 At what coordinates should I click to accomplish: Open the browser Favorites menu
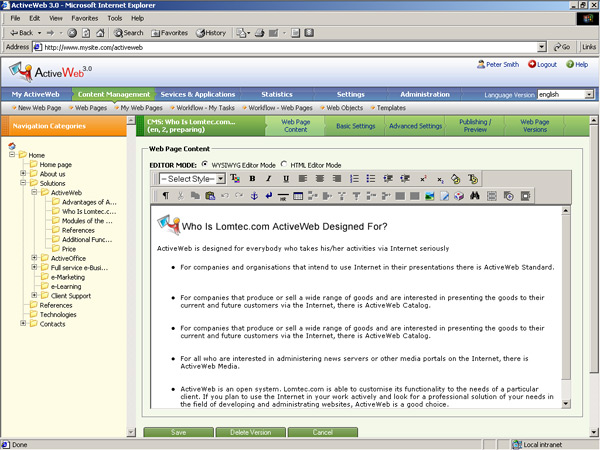85,18
